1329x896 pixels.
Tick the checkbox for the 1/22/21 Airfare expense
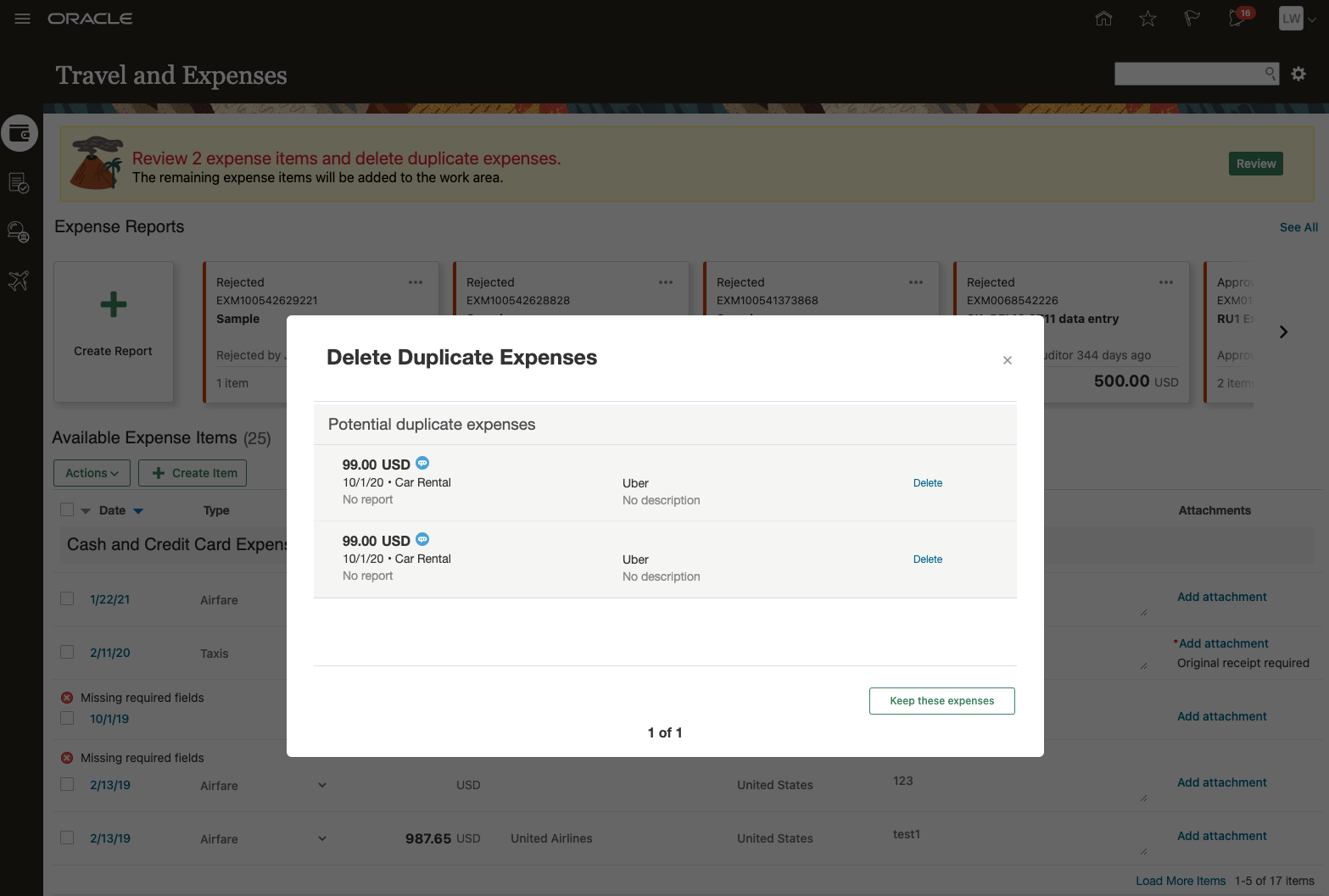(x=67, y=598)
